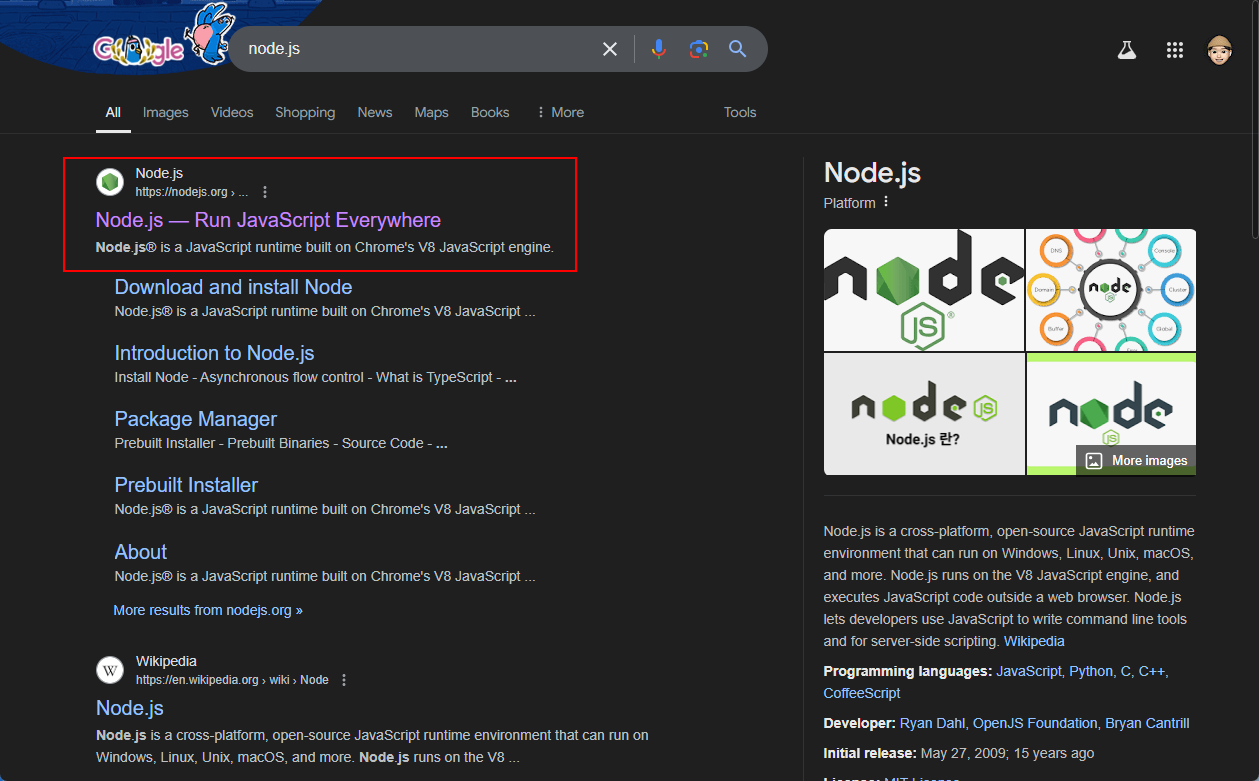The image size is (1259, 781).
Task: Click the magnifying glass search button
Action: [x=738, y=49]
